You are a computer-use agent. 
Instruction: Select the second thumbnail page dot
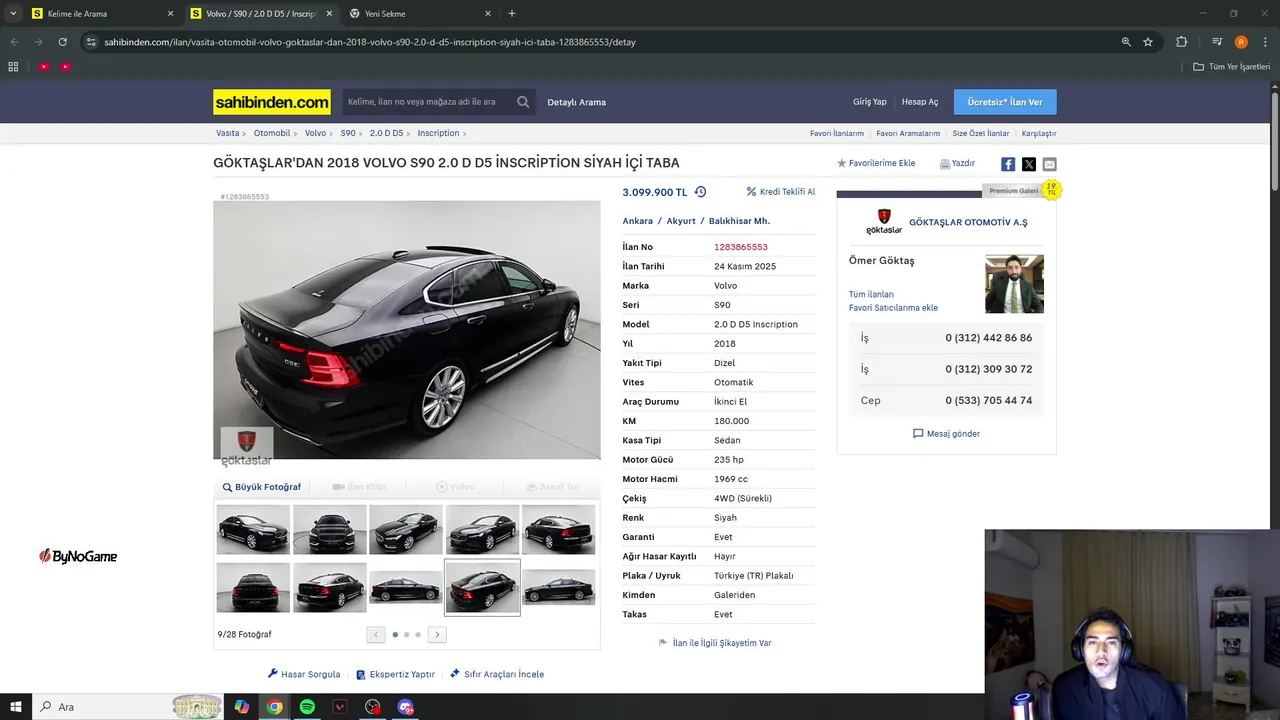(406, 635)
